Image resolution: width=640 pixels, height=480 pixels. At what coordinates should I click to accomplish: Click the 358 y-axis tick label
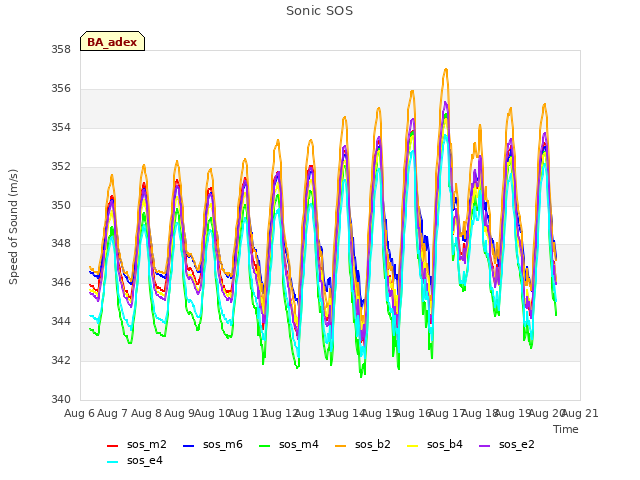point(61,50)
